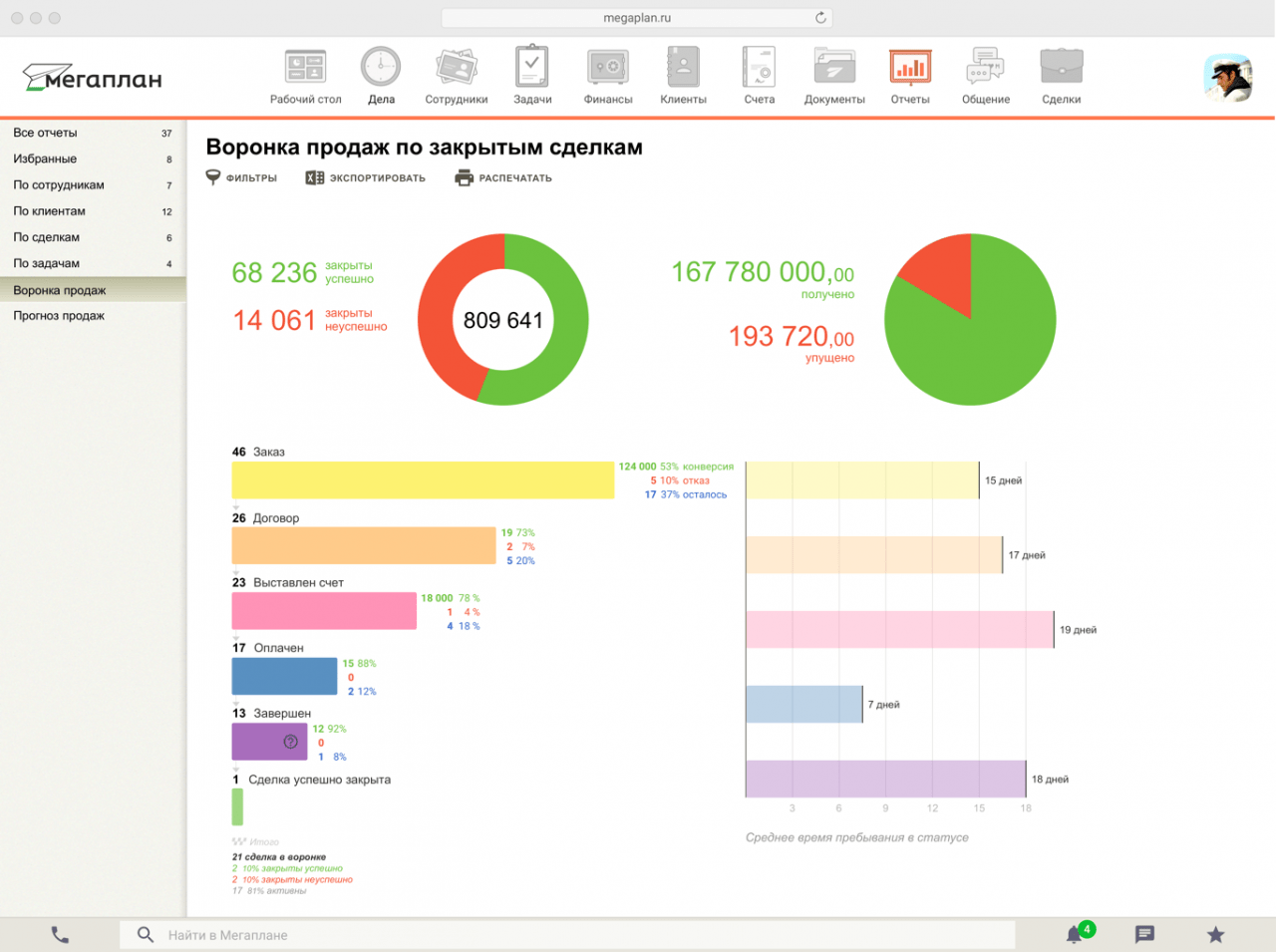This screenshot has height=952, width=1276.
Task: Click the 19 дней duration bar
Action: coord(899,630)
